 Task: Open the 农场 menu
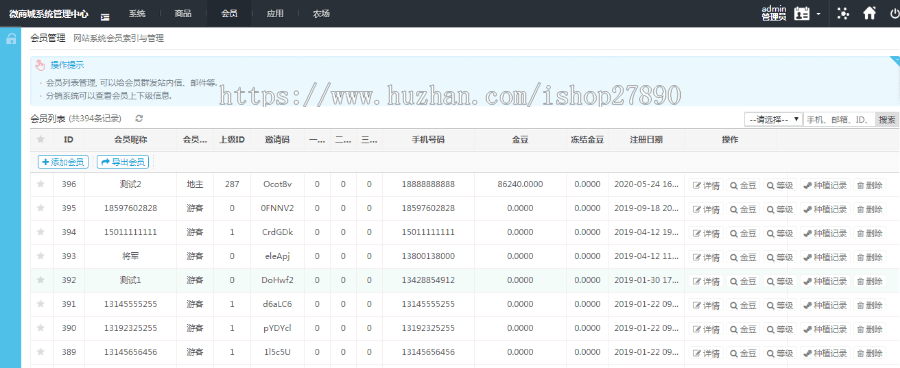pyautogui.click(x=321, y=13)
